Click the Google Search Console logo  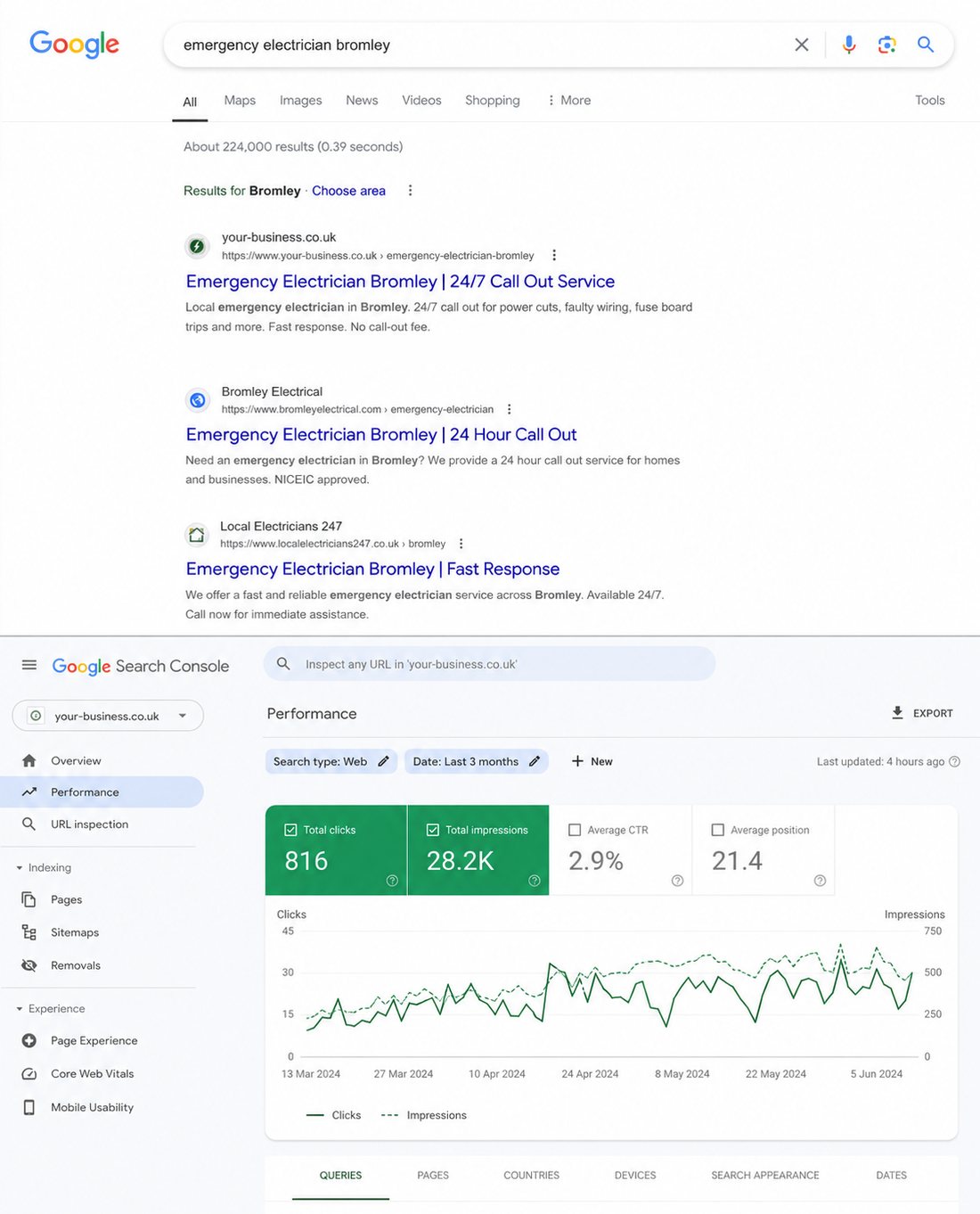tap(141, 666)
